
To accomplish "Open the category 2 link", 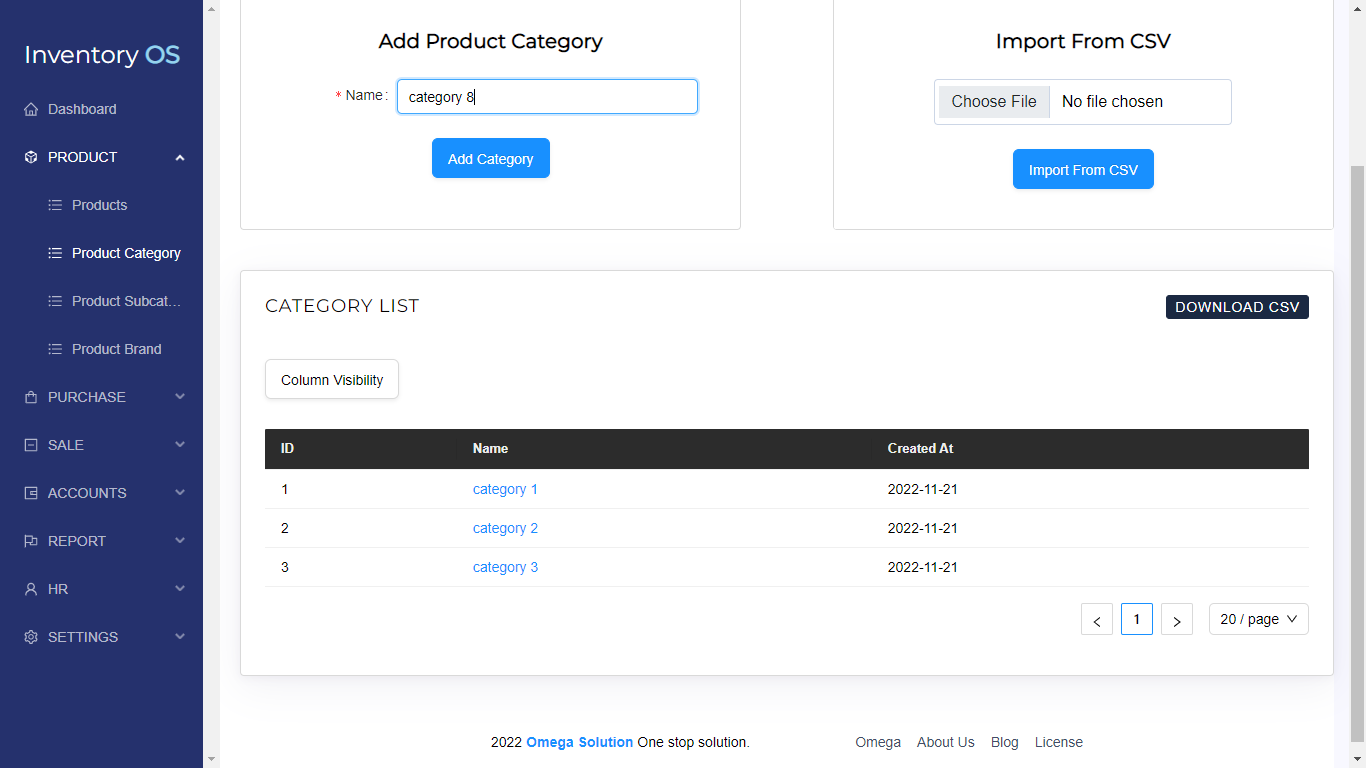I will tap(505, 528).
